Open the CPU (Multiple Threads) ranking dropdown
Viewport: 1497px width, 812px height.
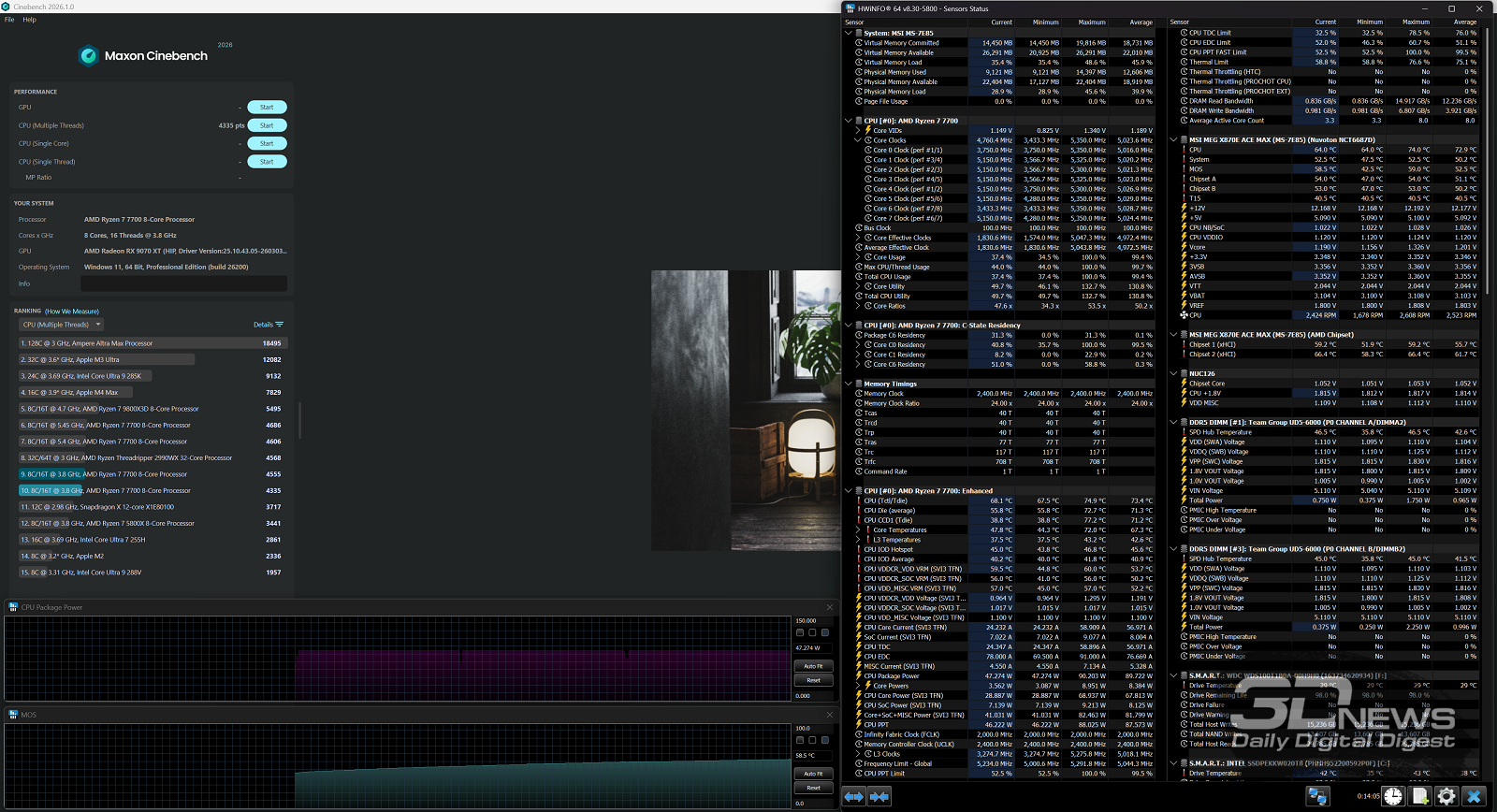pyautogui.click(x=62, y=325)
